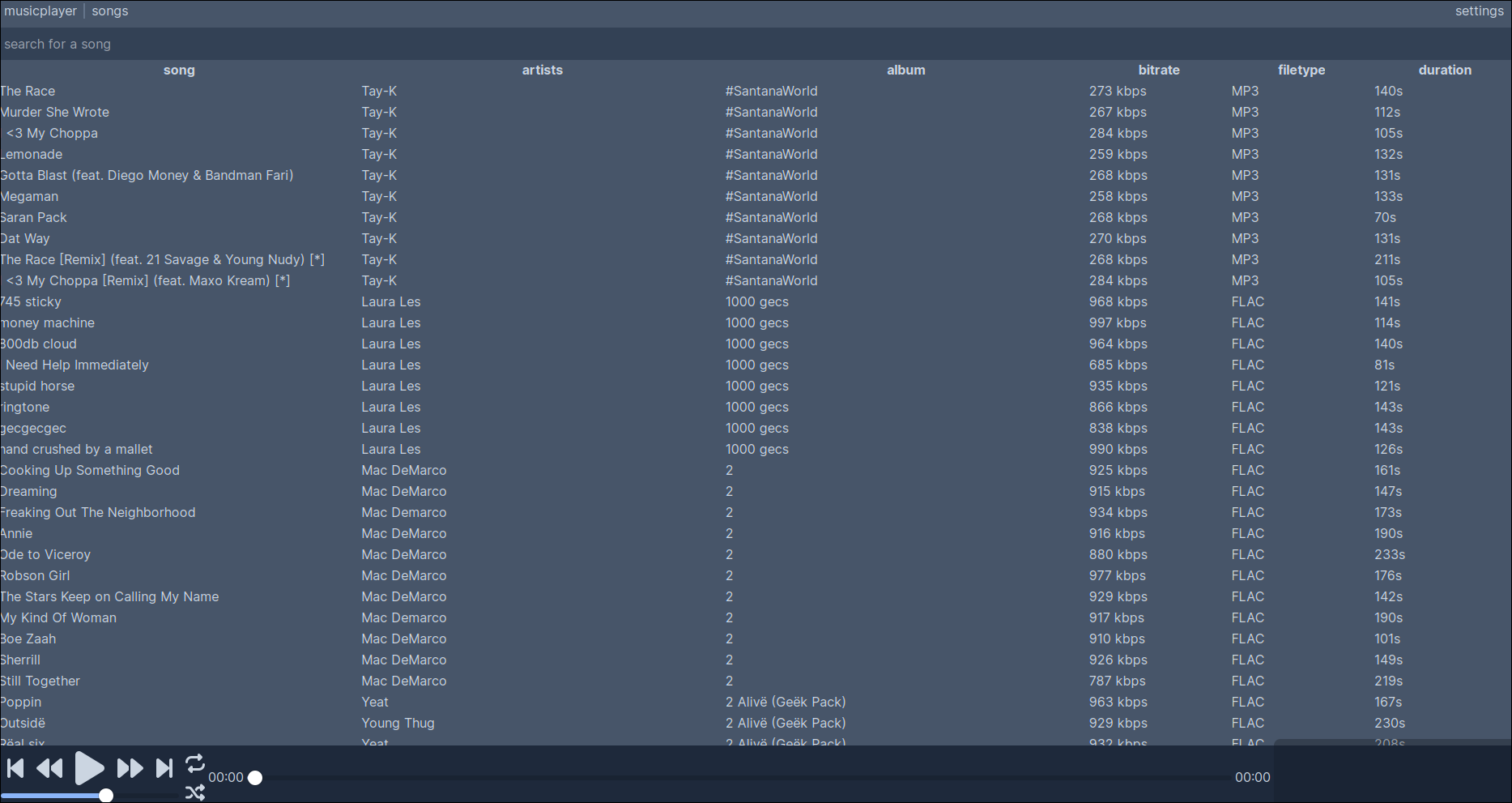
Task: Click the 233s duration cell
Action: pos(1390,555)
